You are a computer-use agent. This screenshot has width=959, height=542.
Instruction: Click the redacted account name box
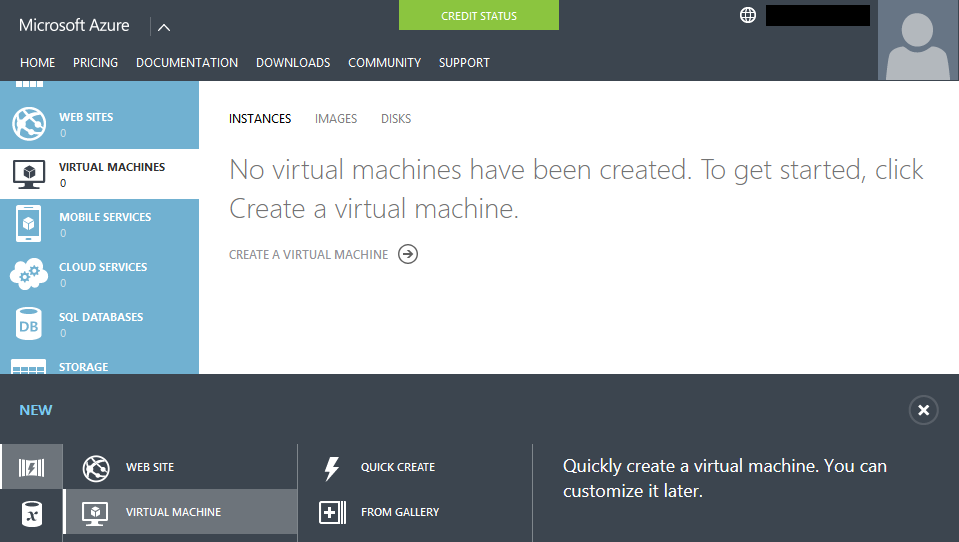818,15
